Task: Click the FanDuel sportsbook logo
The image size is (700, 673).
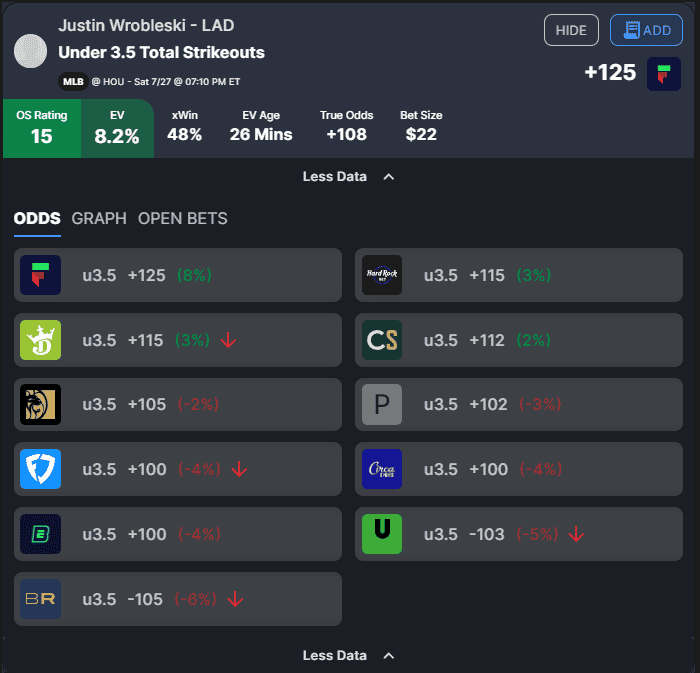Action: point(41,469)
